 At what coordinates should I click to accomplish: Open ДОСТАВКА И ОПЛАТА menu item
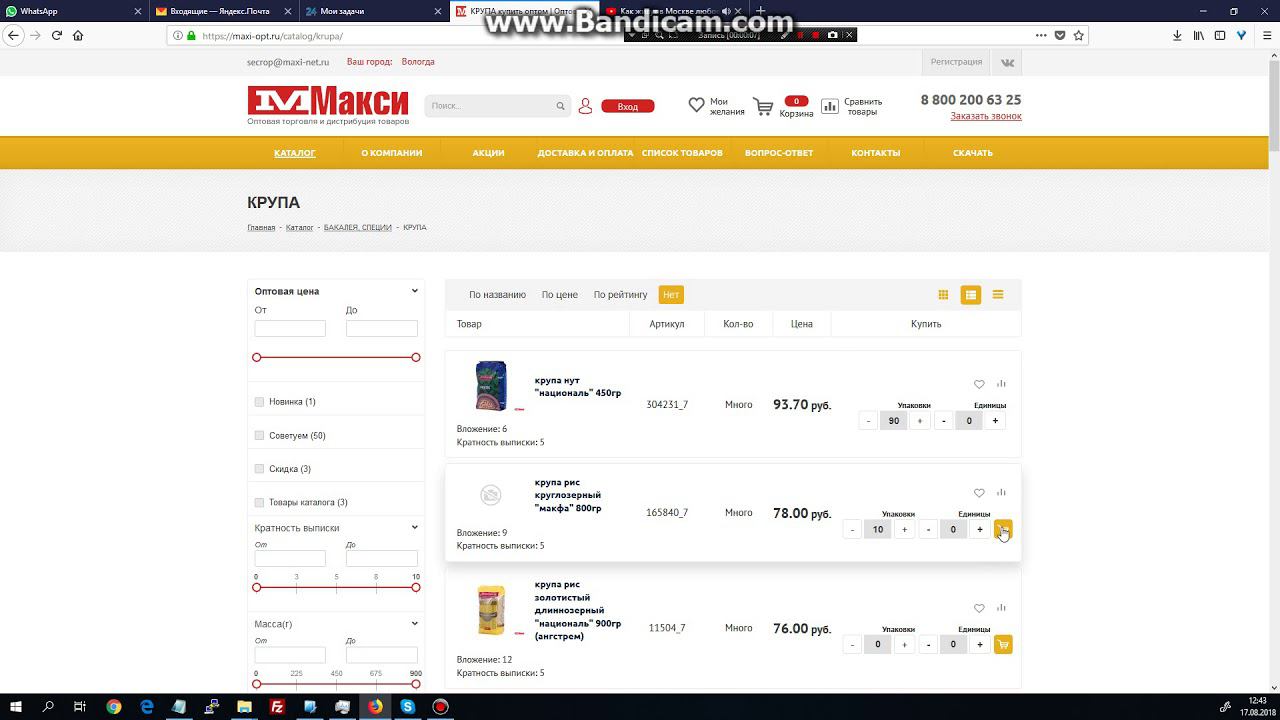click(x=585, y=153)
